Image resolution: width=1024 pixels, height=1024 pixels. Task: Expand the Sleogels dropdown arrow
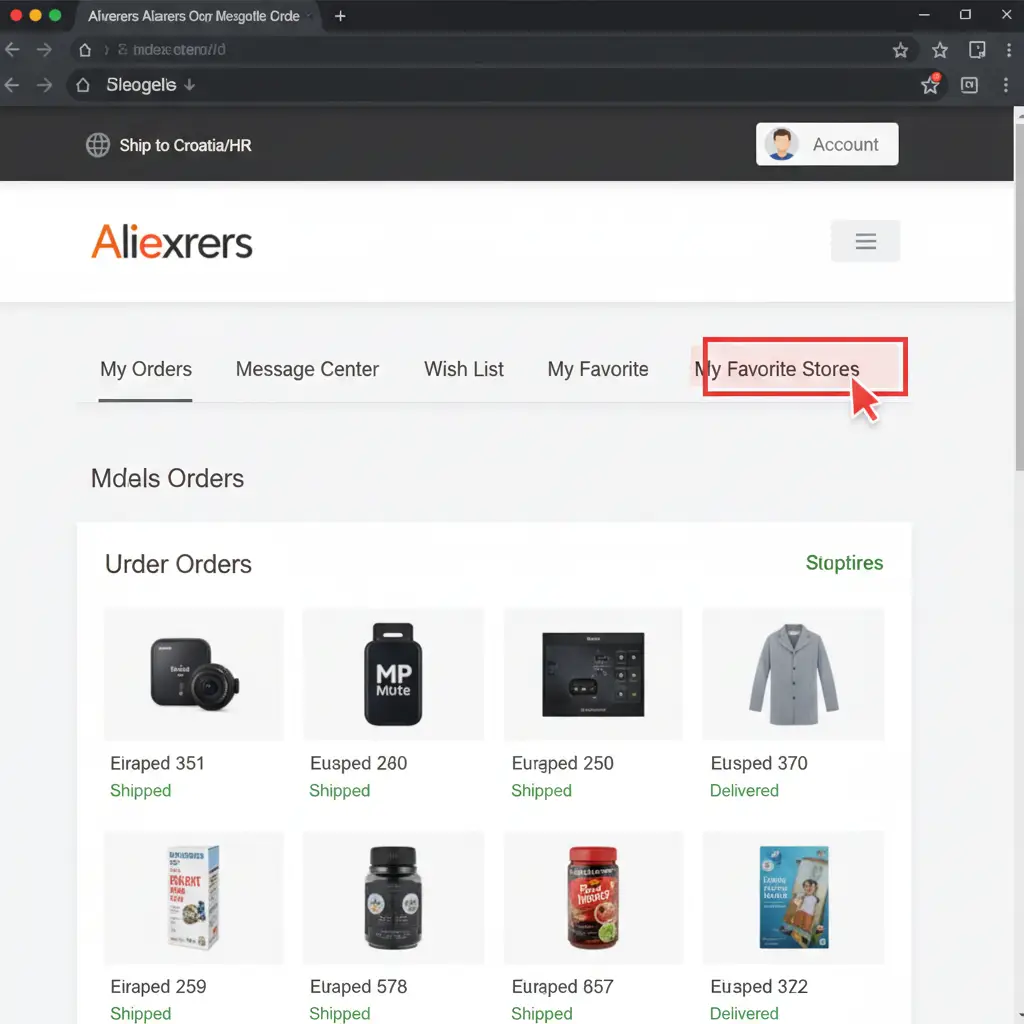(190, 85)
